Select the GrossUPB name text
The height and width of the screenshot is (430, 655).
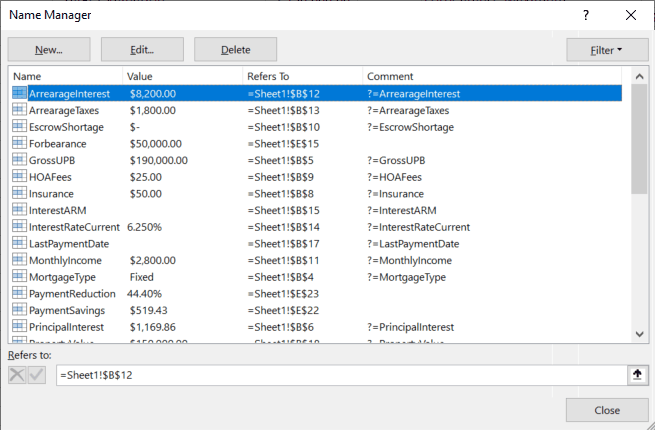tap(52, 160)
